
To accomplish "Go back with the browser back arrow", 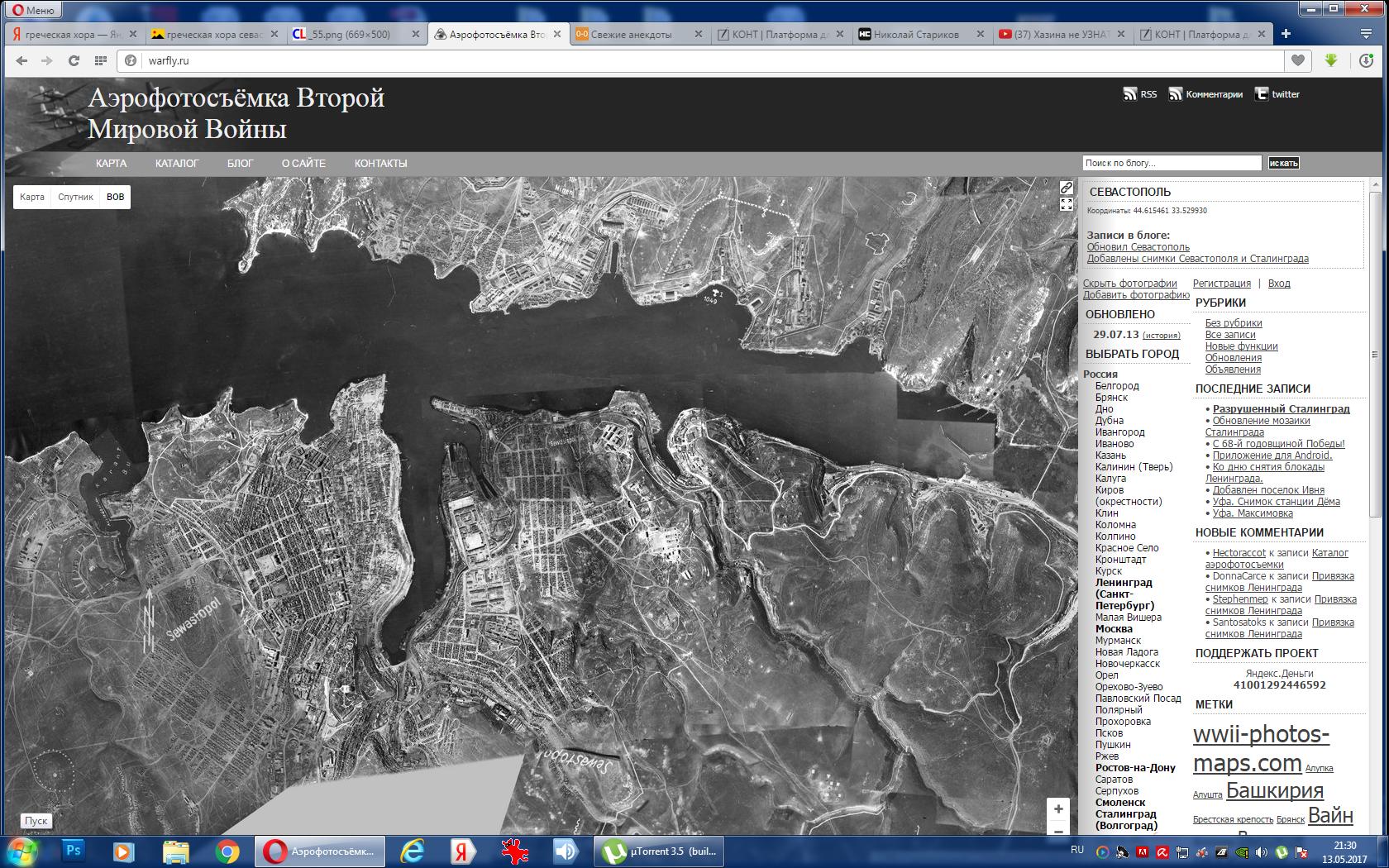I will pyautogui.click(x=21, y=60).
